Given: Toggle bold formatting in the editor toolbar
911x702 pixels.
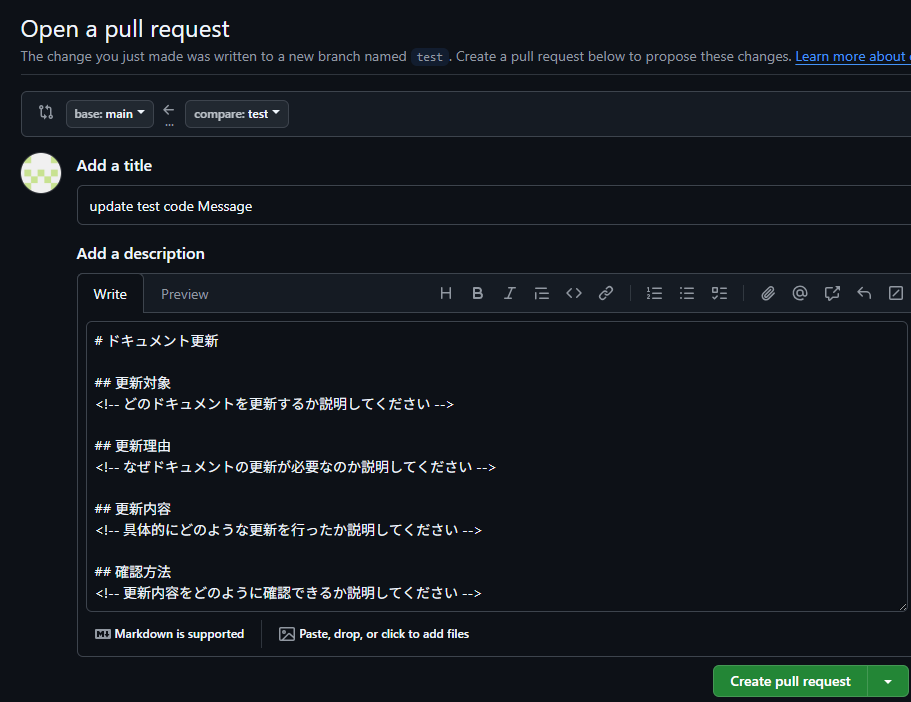Looking at the screenshot, I should pyautogui.click(x=477, y=293).
